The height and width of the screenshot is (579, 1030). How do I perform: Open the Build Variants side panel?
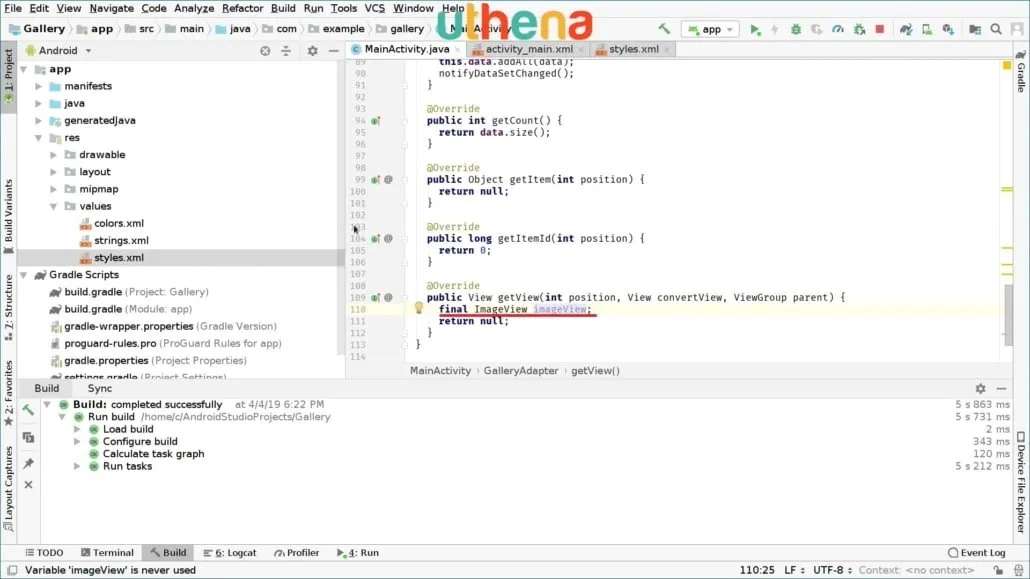coord(9,216)
